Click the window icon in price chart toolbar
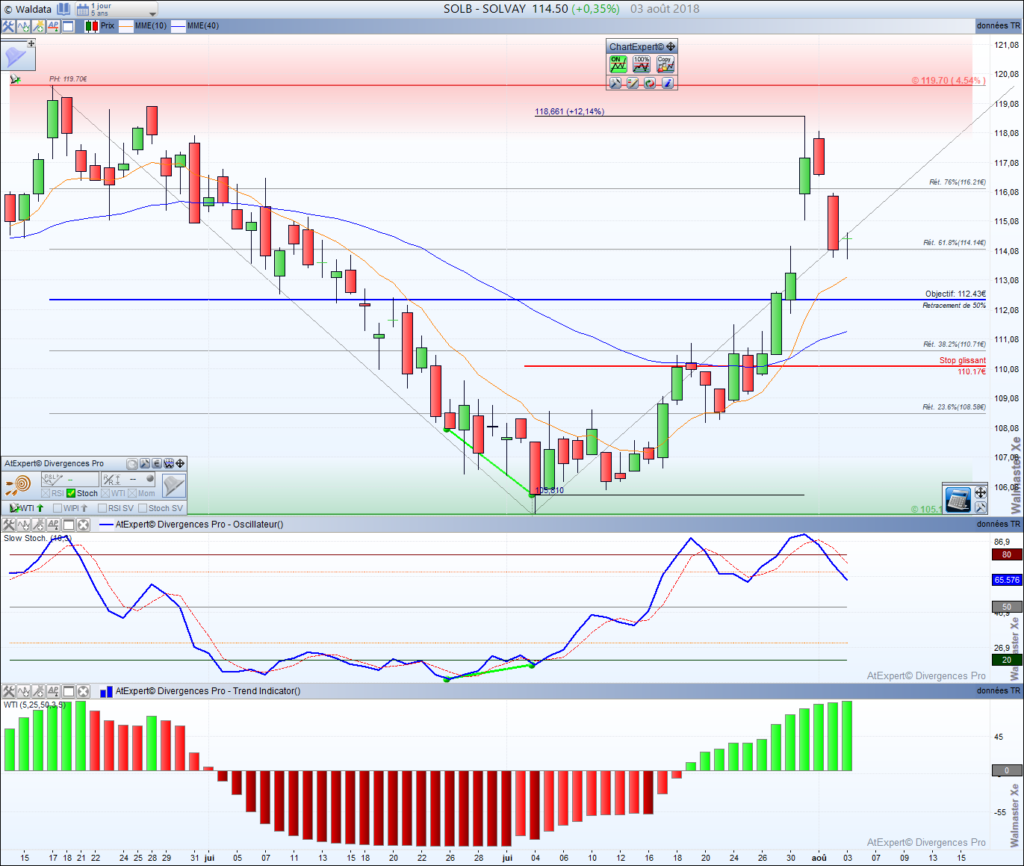Screen dimensions: 1024x866 point(69,26)
